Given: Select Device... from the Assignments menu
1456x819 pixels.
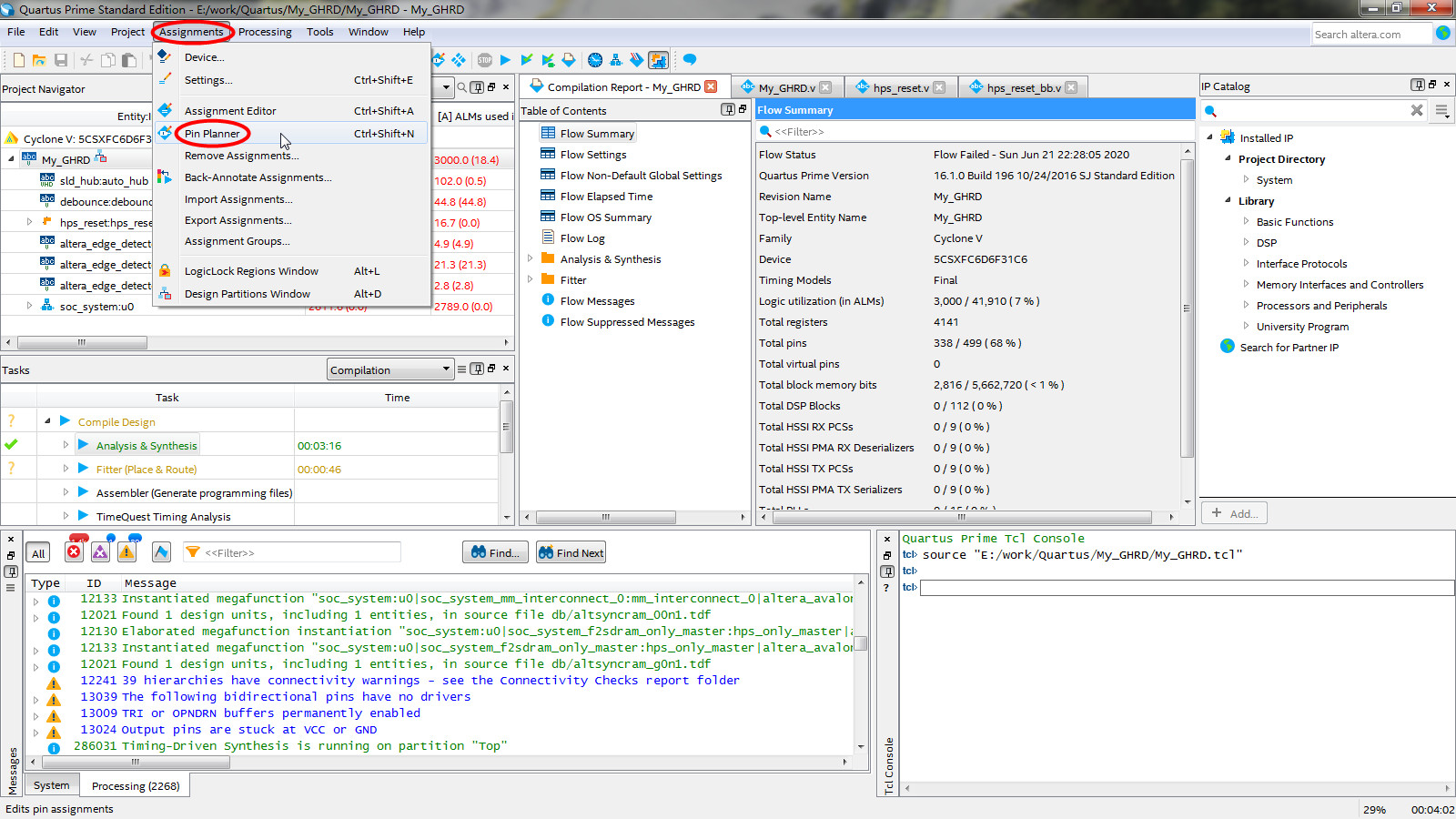Looking at the screenshot, I should pyautogui.click(x=291, y=56).
